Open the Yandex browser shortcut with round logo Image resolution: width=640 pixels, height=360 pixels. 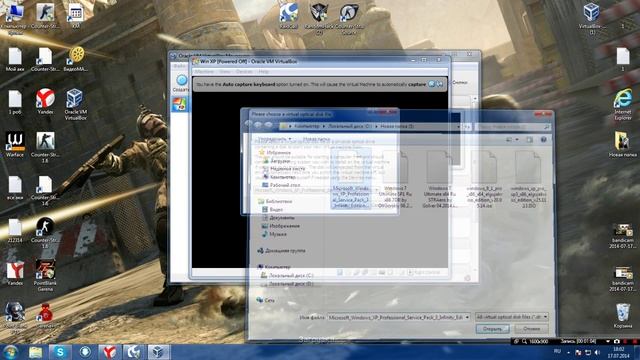pos(45,101)
